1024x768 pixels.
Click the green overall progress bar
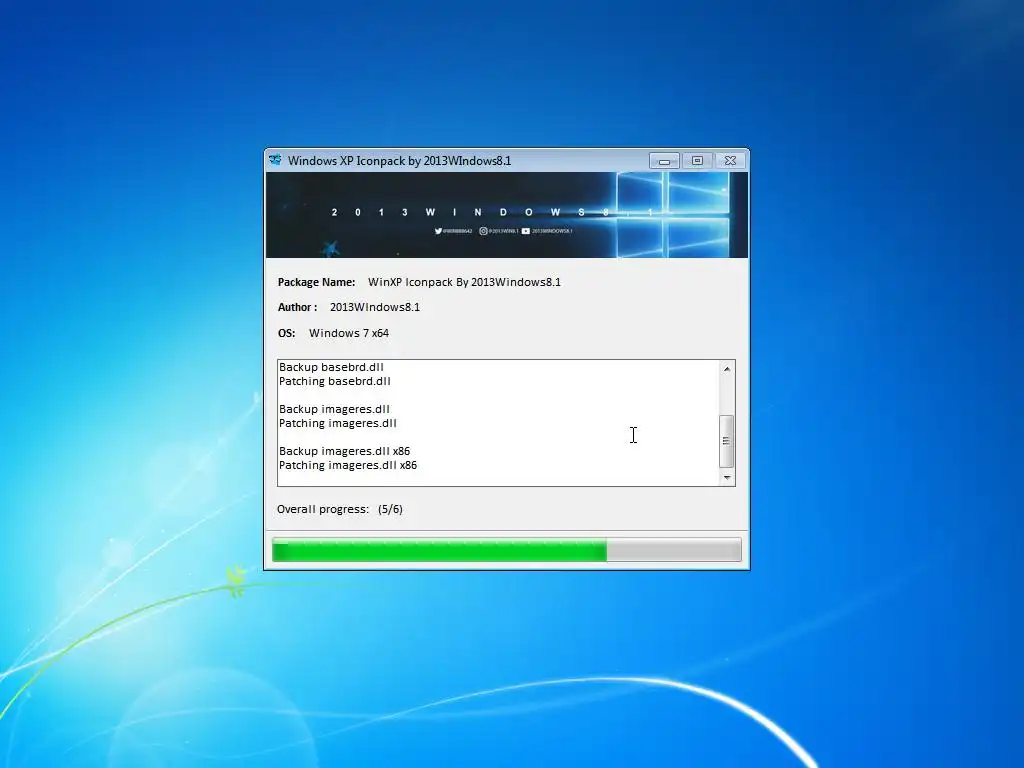click(507, 550)
